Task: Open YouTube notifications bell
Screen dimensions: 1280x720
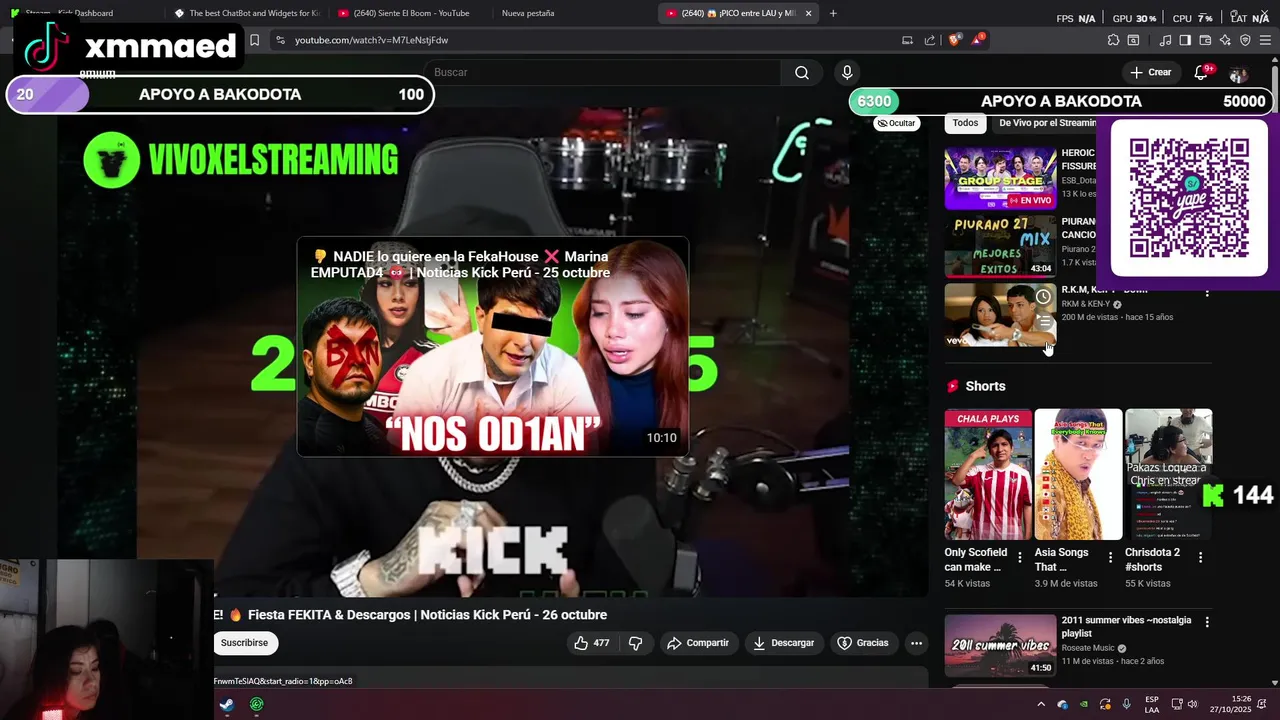Action: point(1202,72)
